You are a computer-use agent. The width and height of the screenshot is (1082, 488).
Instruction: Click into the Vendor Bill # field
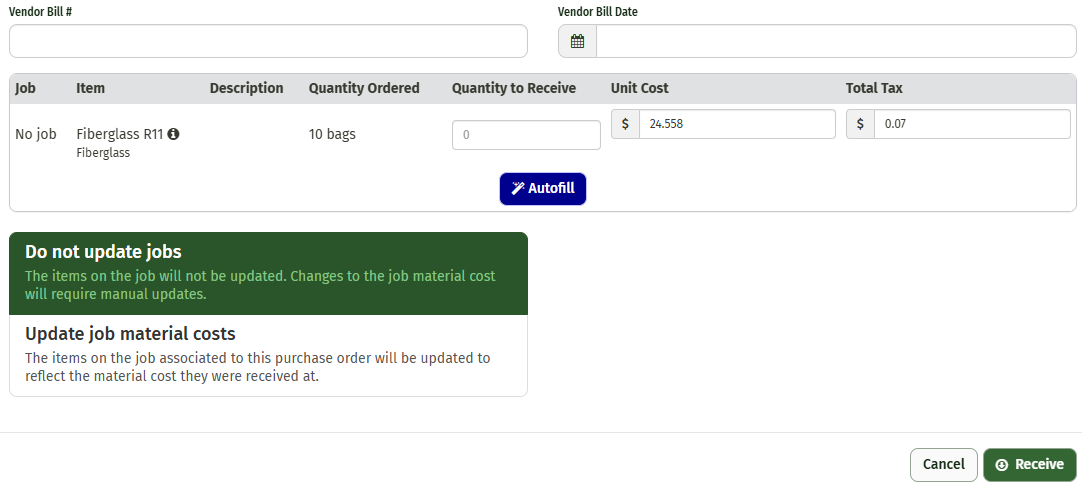268,41
